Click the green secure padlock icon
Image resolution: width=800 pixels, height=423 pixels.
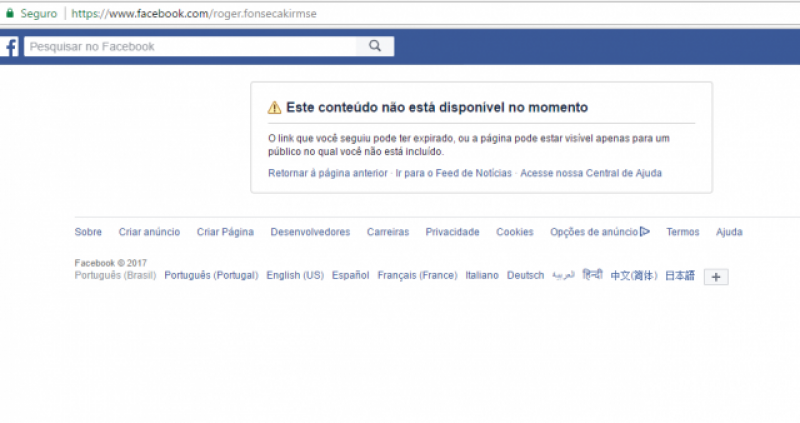click(10, 13)
